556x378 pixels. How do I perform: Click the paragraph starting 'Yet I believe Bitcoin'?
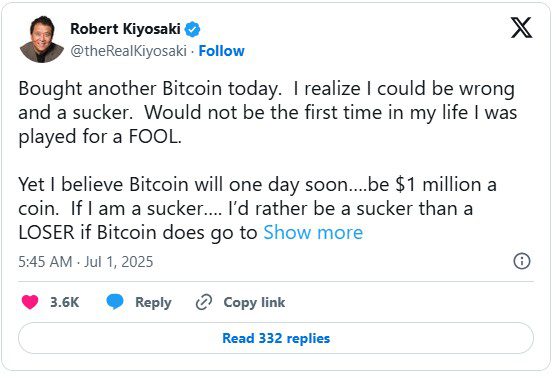click(x=257, y=209)
